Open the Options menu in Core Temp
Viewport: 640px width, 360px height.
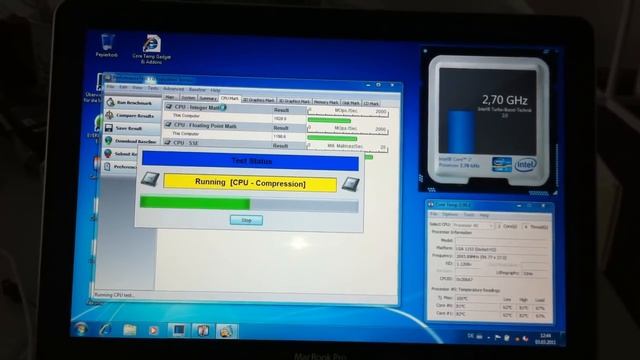[x=450, y=214]
